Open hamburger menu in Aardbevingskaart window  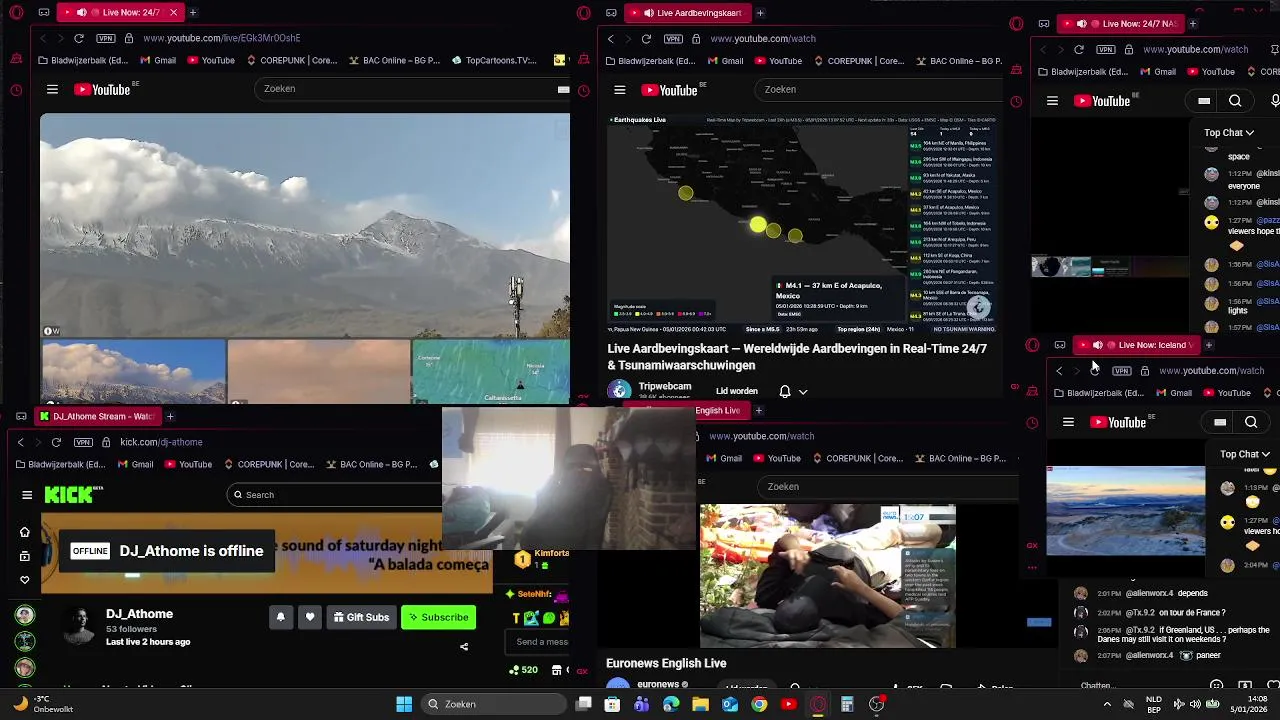[x=619, y=90]
